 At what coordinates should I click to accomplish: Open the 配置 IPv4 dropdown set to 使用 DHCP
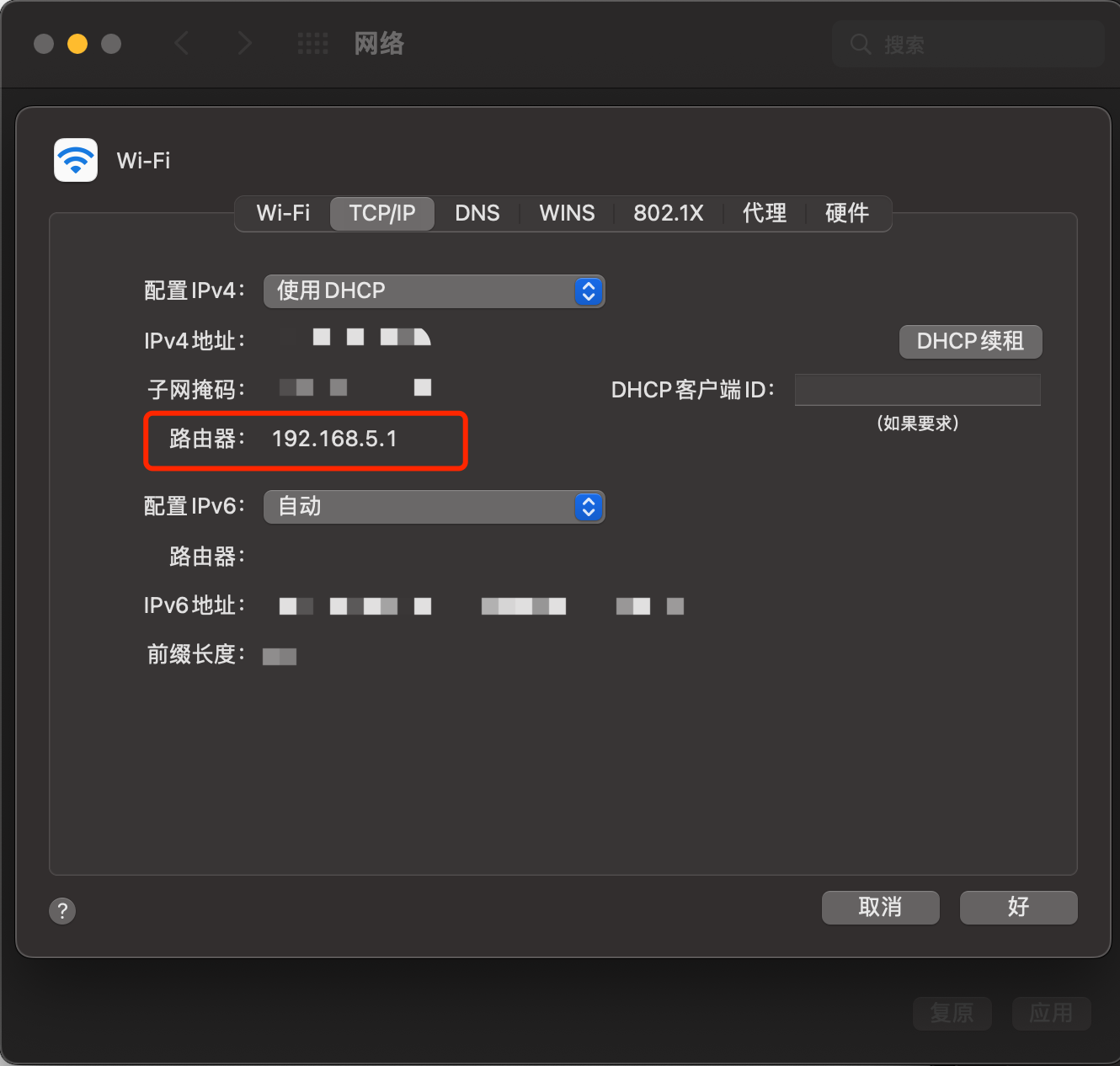435,291
